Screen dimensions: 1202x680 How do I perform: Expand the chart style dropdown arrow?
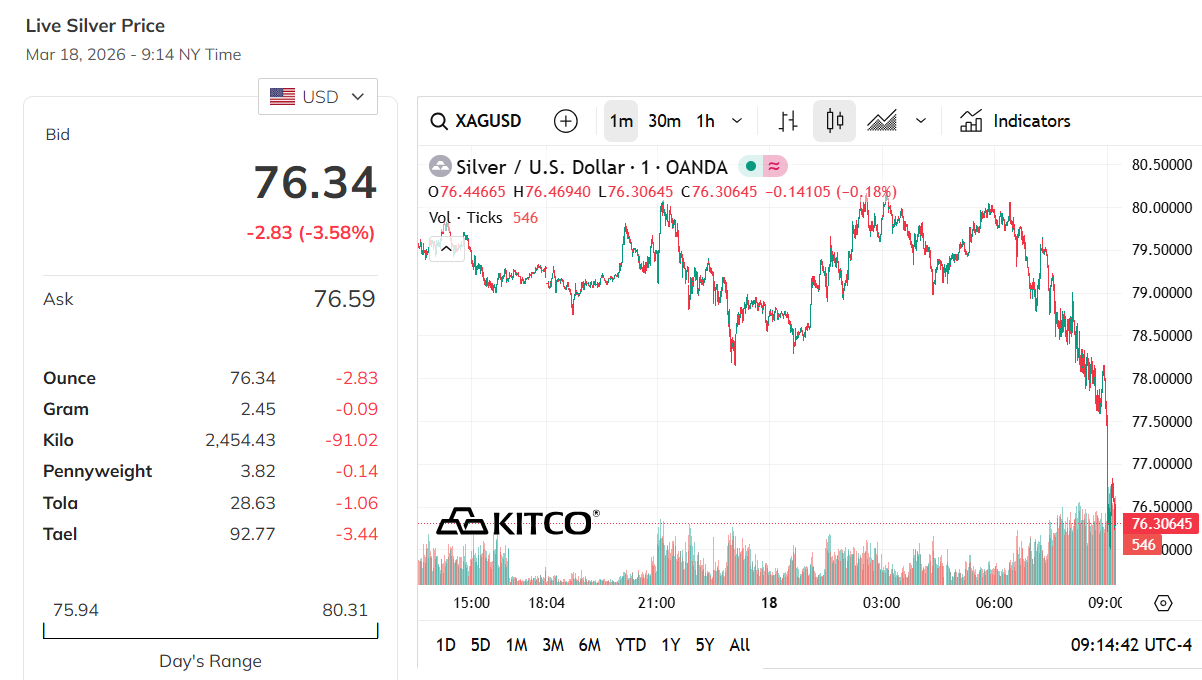point(921,121)
